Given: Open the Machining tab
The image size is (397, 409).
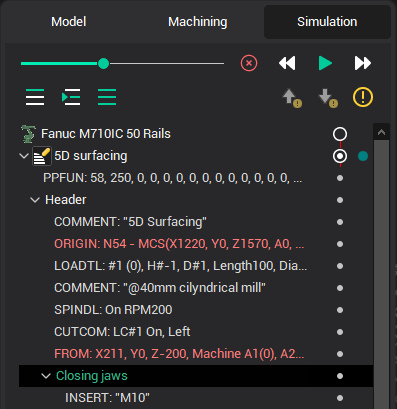Looking at the screenshot, I should (198, 22).
